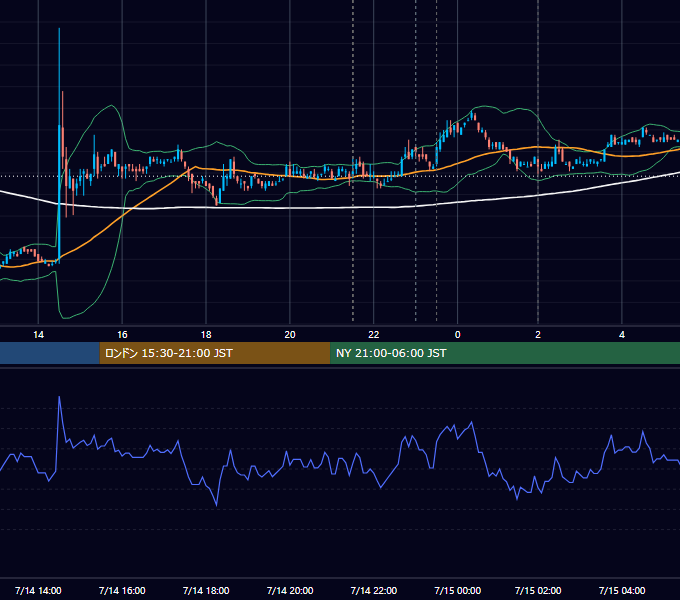Screen dimensions: 680x600
Task: Click the 7/15 00:00 date label
Action: (458, 590)
